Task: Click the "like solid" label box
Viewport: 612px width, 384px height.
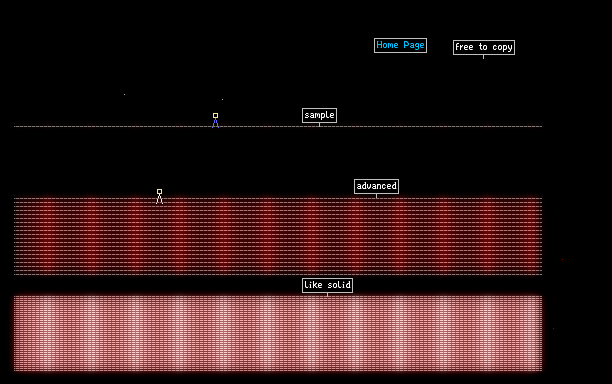Action: pos(327,285)
